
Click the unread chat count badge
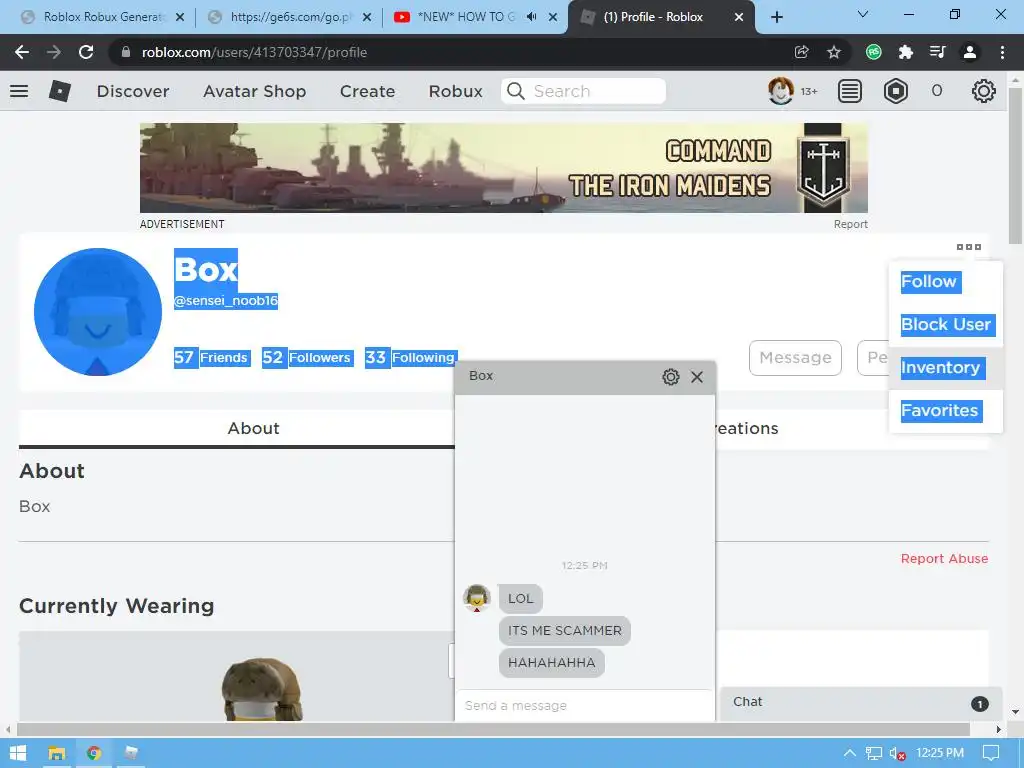pos(979,703)
